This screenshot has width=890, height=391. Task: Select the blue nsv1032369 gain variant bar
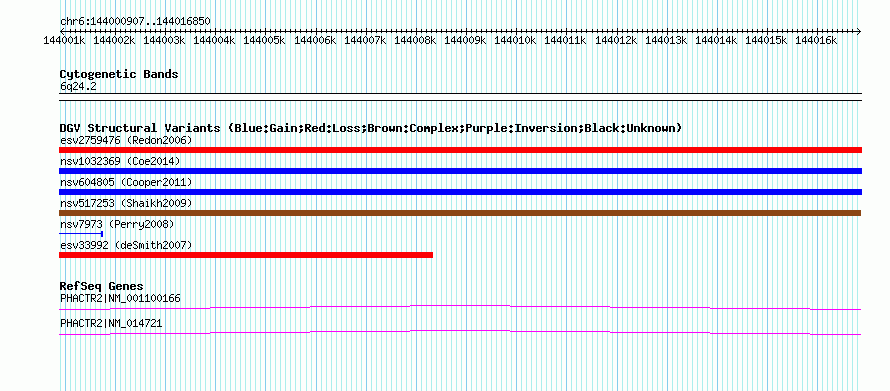tap(460, 171)
